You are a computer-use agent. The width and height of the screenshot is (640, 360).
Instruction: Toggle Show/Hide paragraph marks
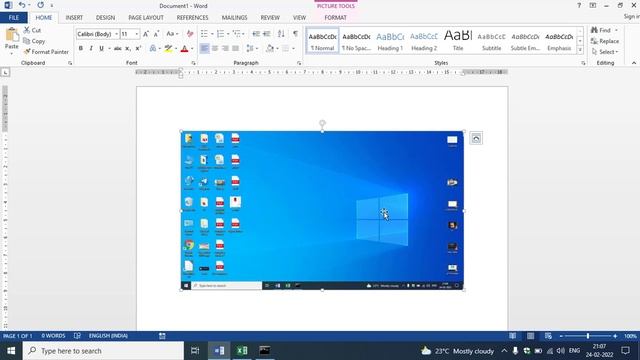point(295,34)
